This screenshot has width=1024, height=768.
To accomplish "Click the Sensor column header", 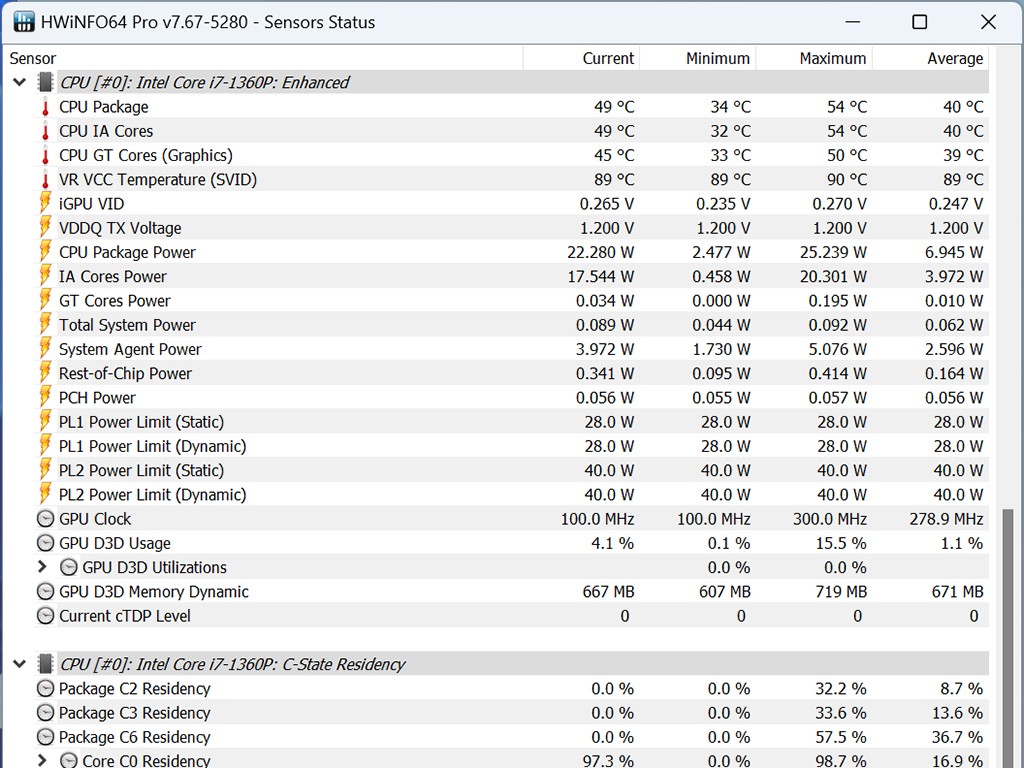I will click(33, 58).
